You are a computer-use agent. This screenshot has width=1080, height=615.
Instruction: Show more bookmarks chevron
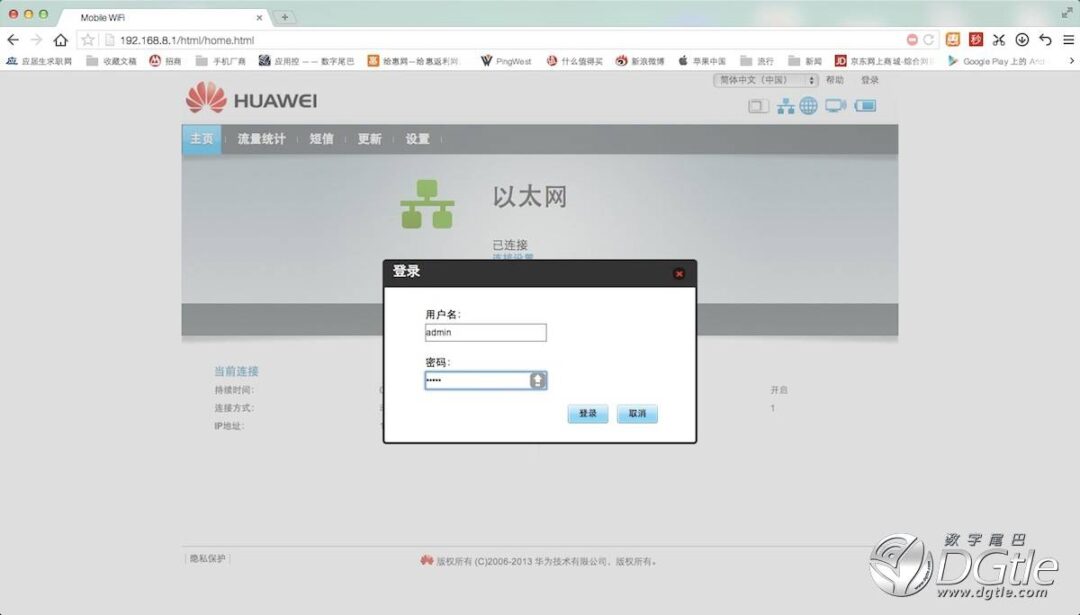[x=1071, y=61]
